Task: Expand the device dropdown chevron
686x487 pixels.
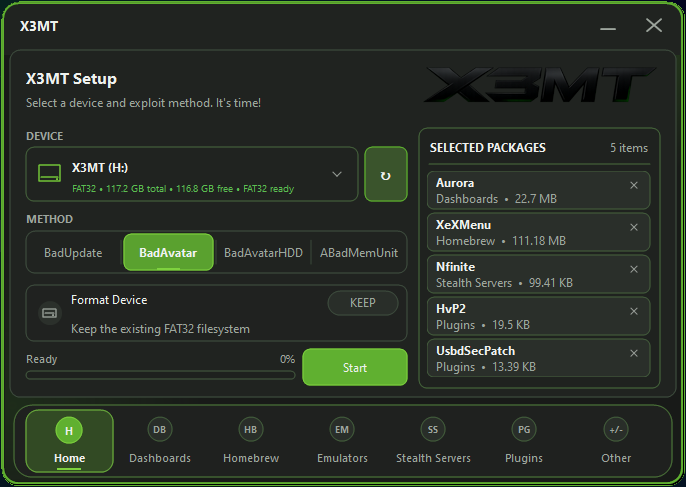Action: click(x=337, y=174)
